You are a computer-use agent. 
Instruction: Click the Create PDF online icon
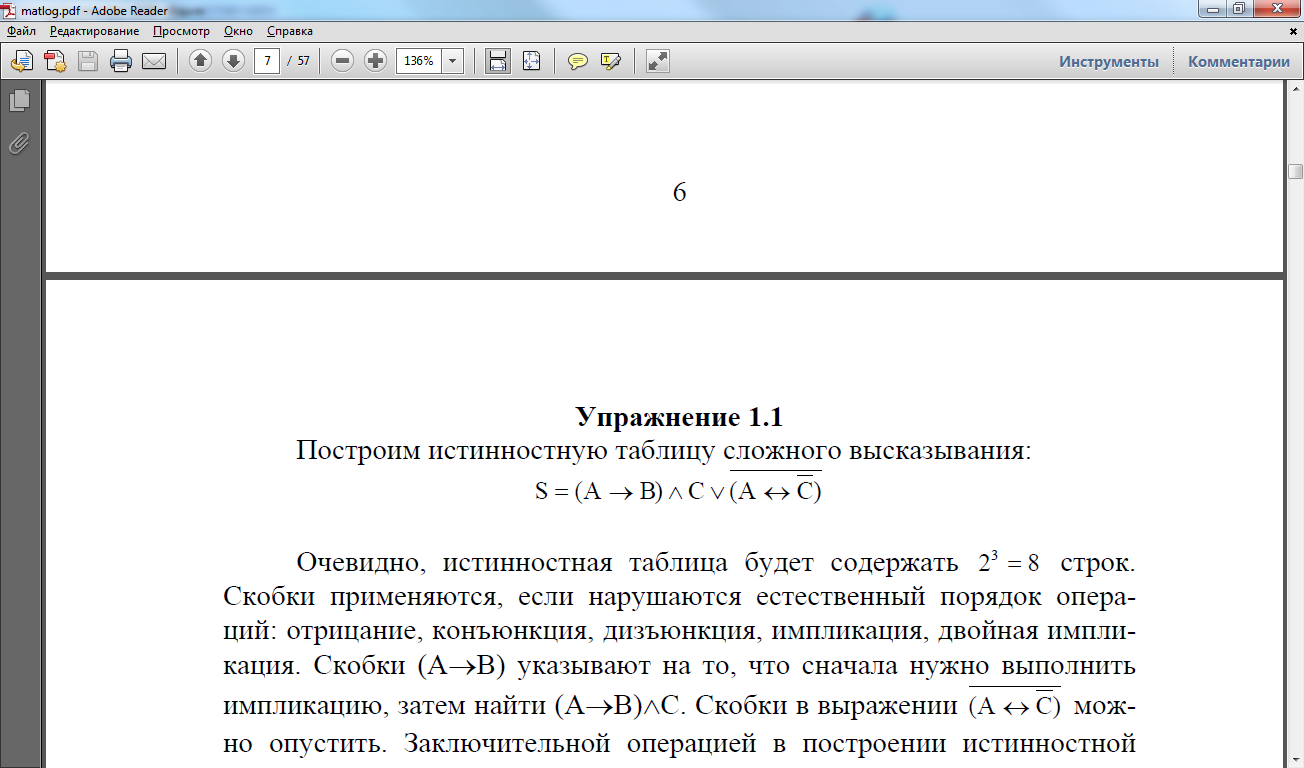pos(55,61)
